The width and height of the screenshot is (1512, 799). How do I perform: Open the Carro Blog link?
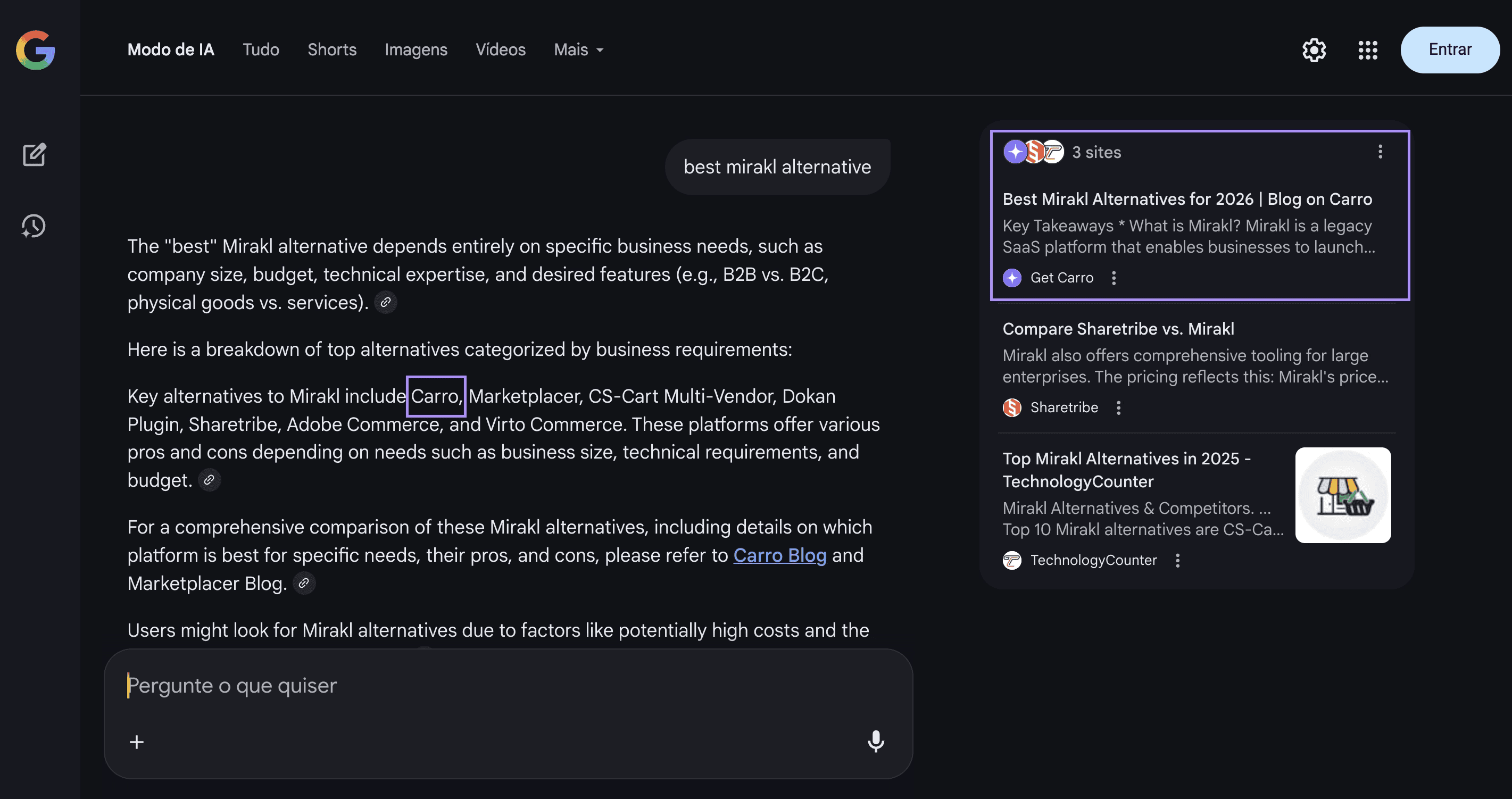pyautogui.click(x=780, y=555)
